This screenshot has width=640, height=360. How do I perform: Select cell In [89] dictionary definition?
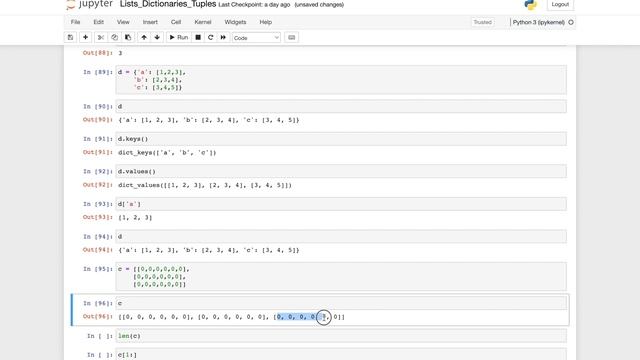pos(341,80)
